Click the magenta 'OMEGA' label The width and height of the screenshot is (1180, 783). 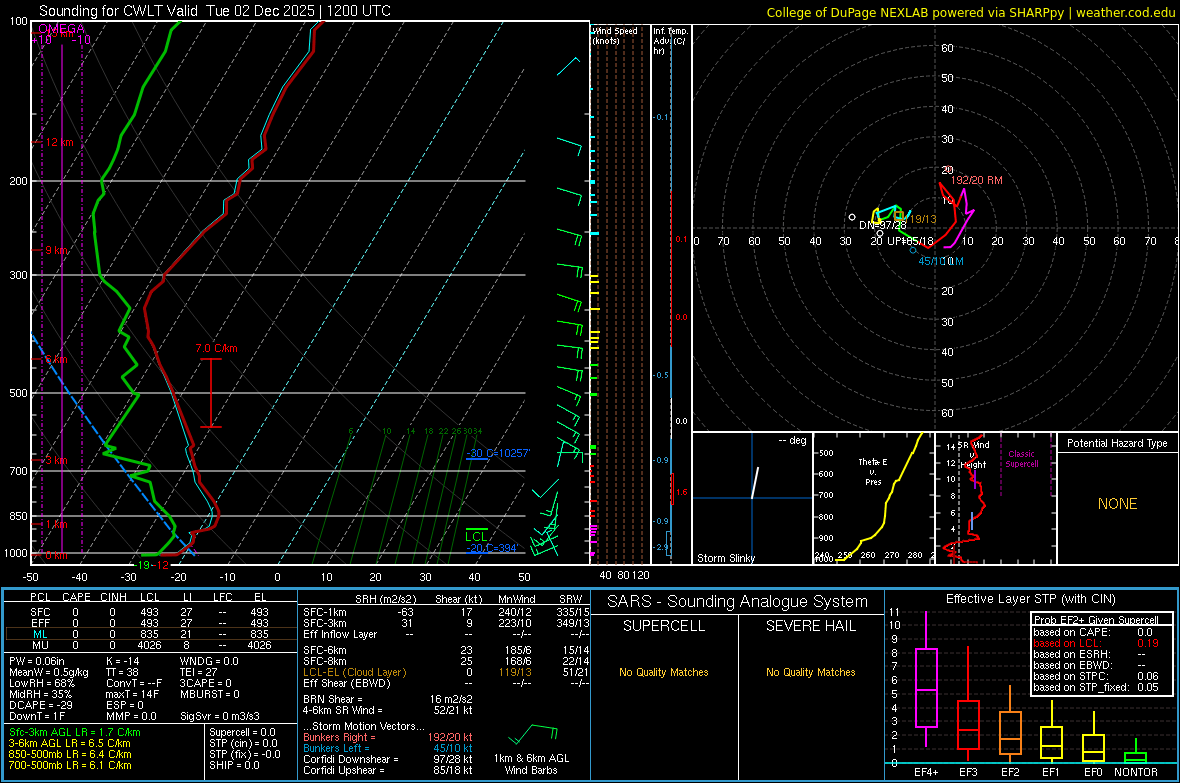pos(62,29)
